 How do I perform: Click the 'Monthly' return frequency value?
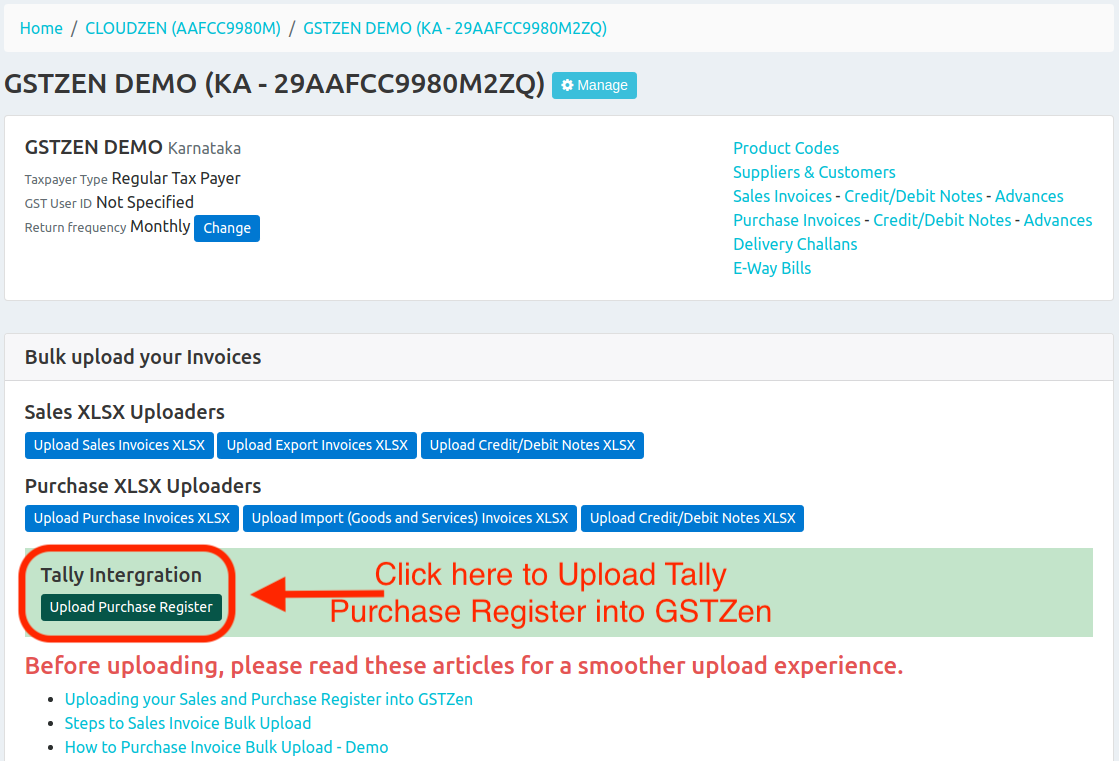pos(160,226)
